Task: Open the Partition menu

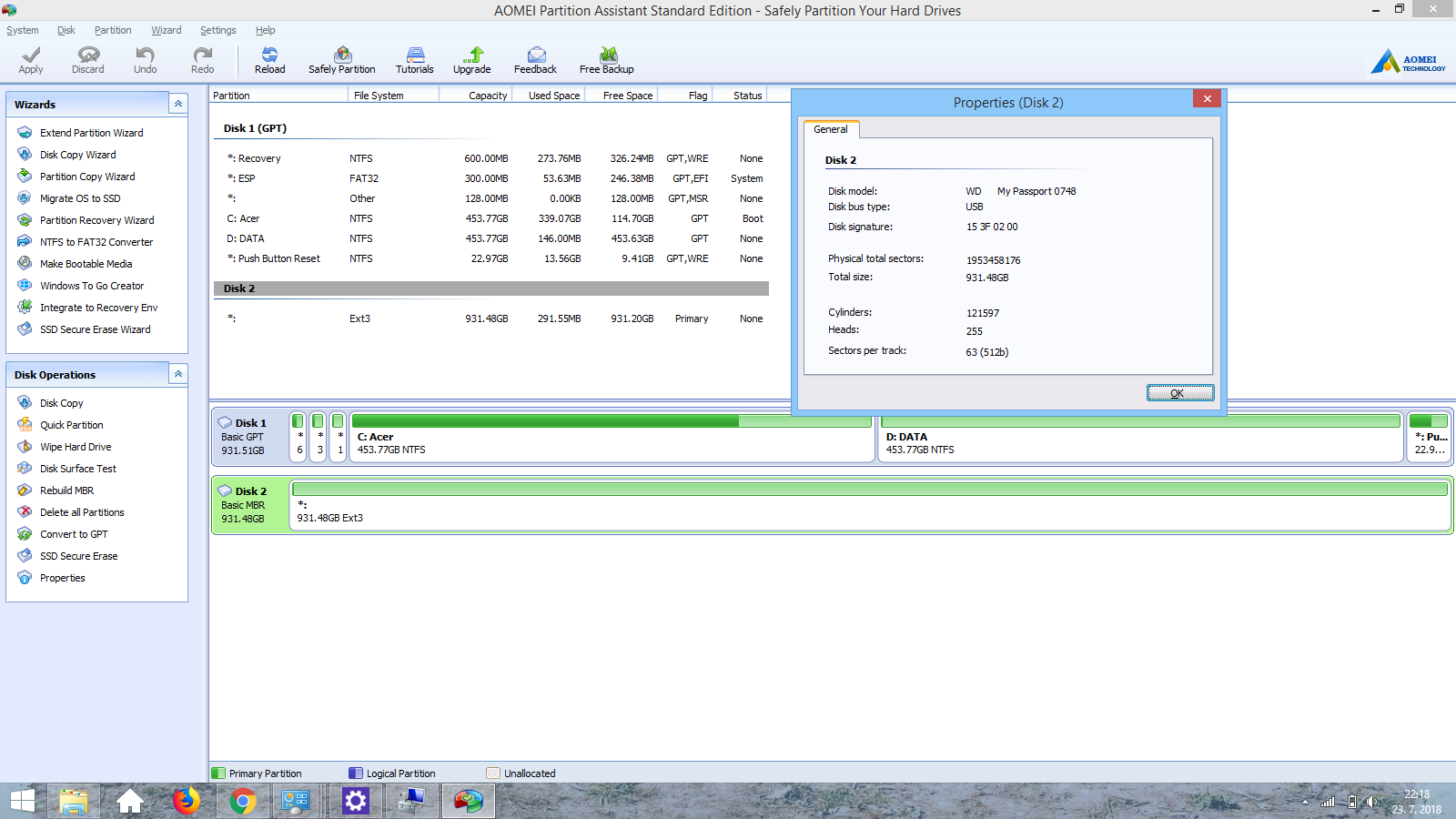Action: [113, 30]
